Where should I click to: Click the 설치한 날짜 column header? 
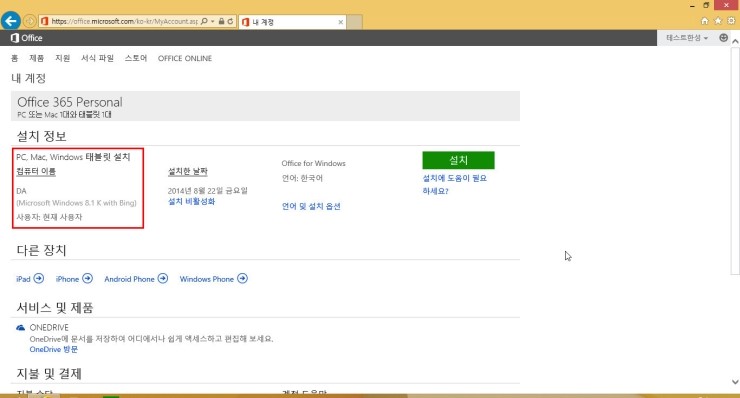click(188, 171)
